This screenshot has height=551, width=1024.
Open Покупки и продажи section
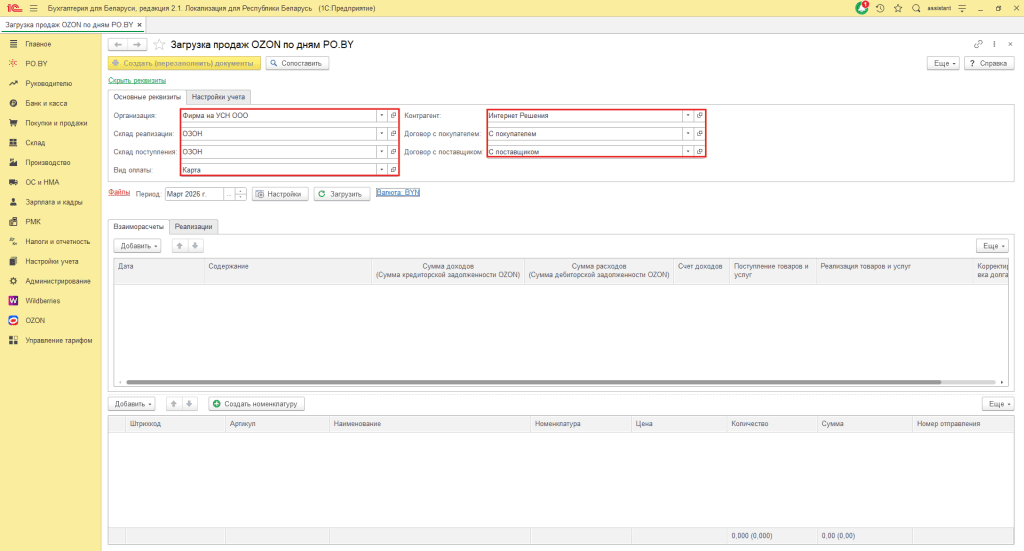click(x=56, y=123)
